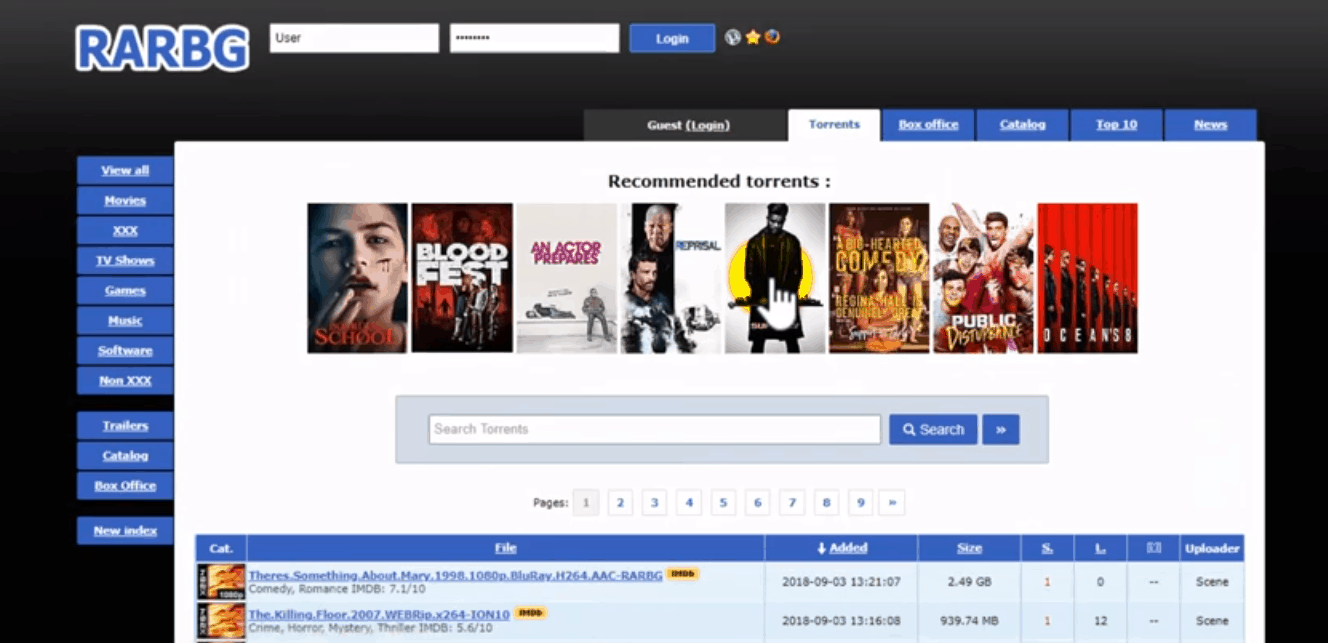Click the next pages » link
Screen dimensions: 1328x643
tap(892, 502)
